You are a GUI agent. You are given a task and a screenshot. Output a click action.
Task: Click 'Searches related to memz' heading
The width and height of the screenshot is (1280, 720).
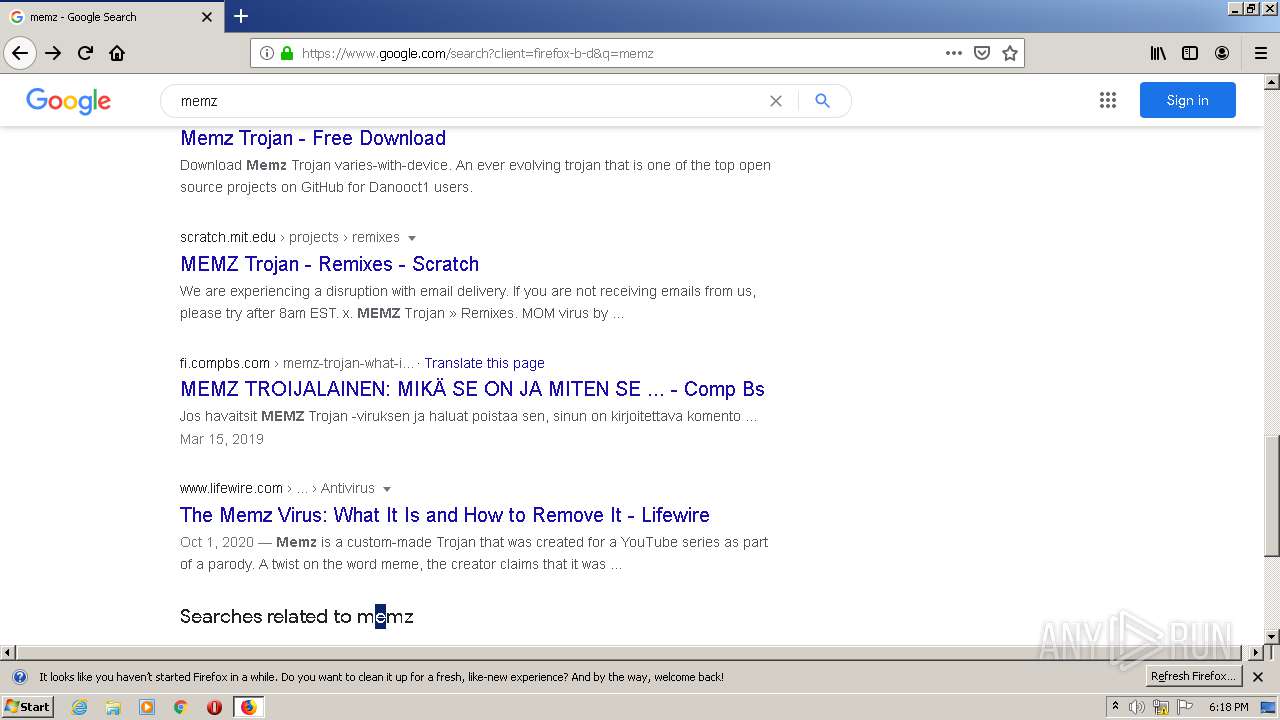click(x=297, y=616)
